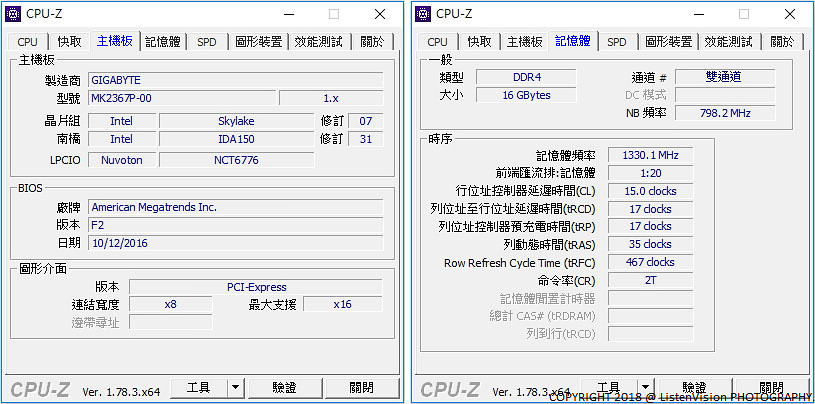Click BIOS version F2 field

235,225
